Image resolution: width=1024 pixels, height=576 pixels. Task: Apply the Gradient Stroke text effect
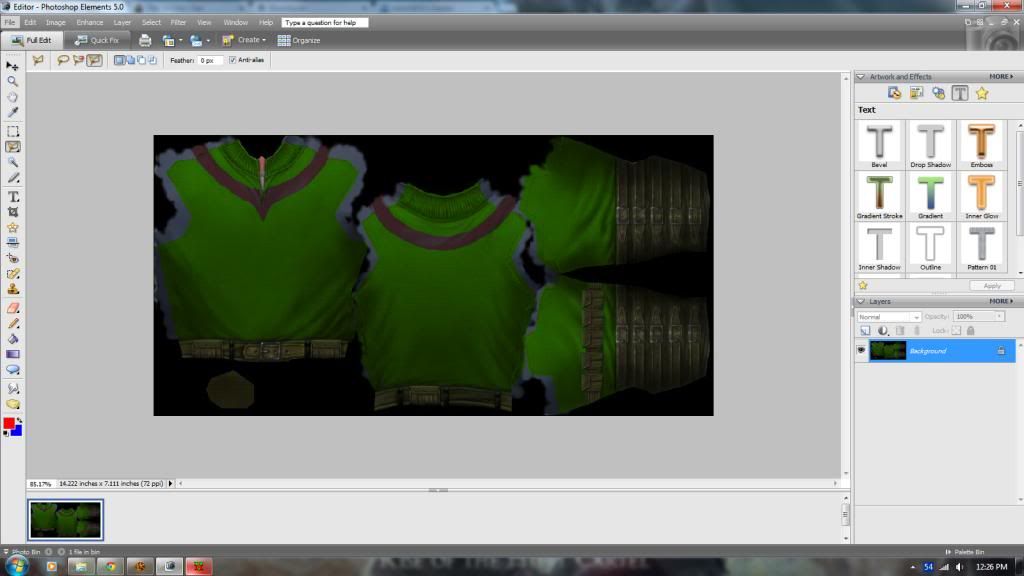[x=880, y=195]
